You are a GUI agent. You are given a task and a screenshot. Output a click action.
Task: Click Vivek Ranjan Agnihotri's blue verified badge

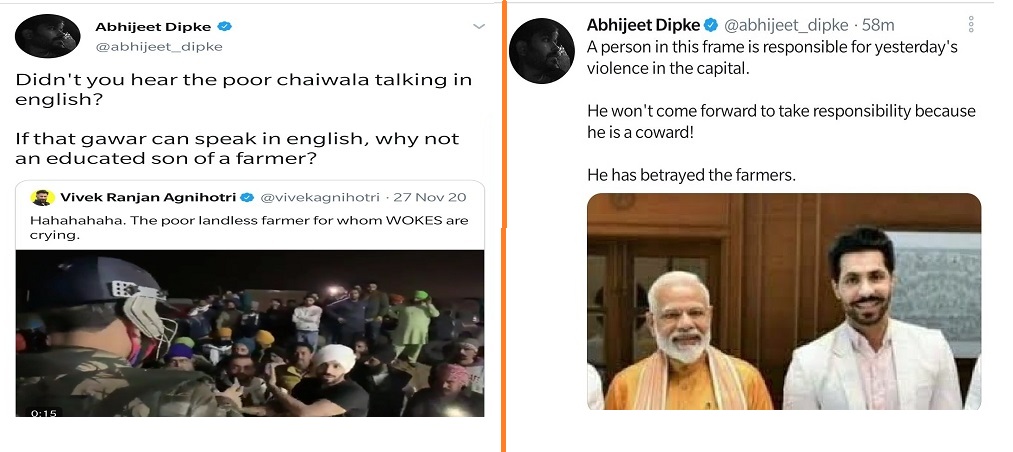point(247,197)
